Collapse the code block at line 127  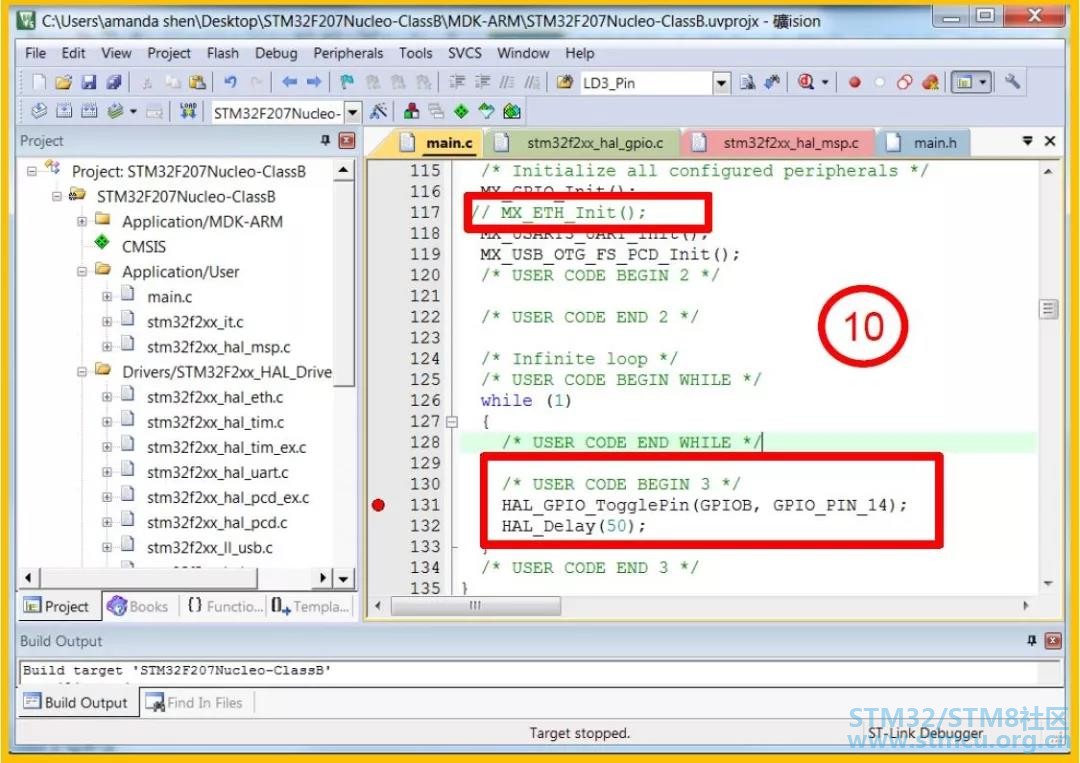coord(452,422)
